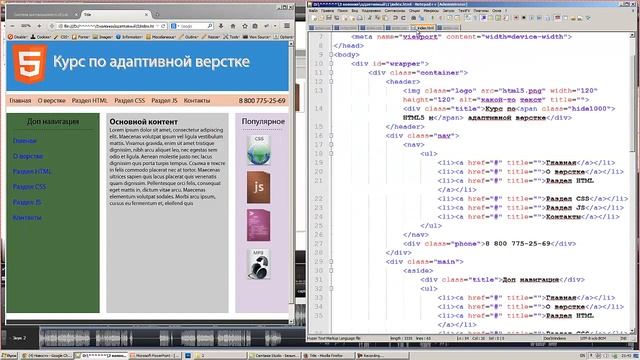This screenshot has height=360, width=640.
Task: Click Print icon in Notepad++ toolbar
Action: click(x=360, y=18)
